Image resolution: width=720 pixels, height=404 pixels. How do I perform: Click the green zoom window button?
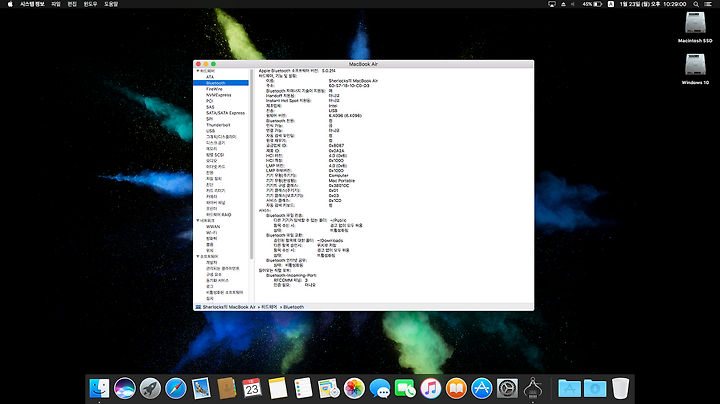point(213,64)
